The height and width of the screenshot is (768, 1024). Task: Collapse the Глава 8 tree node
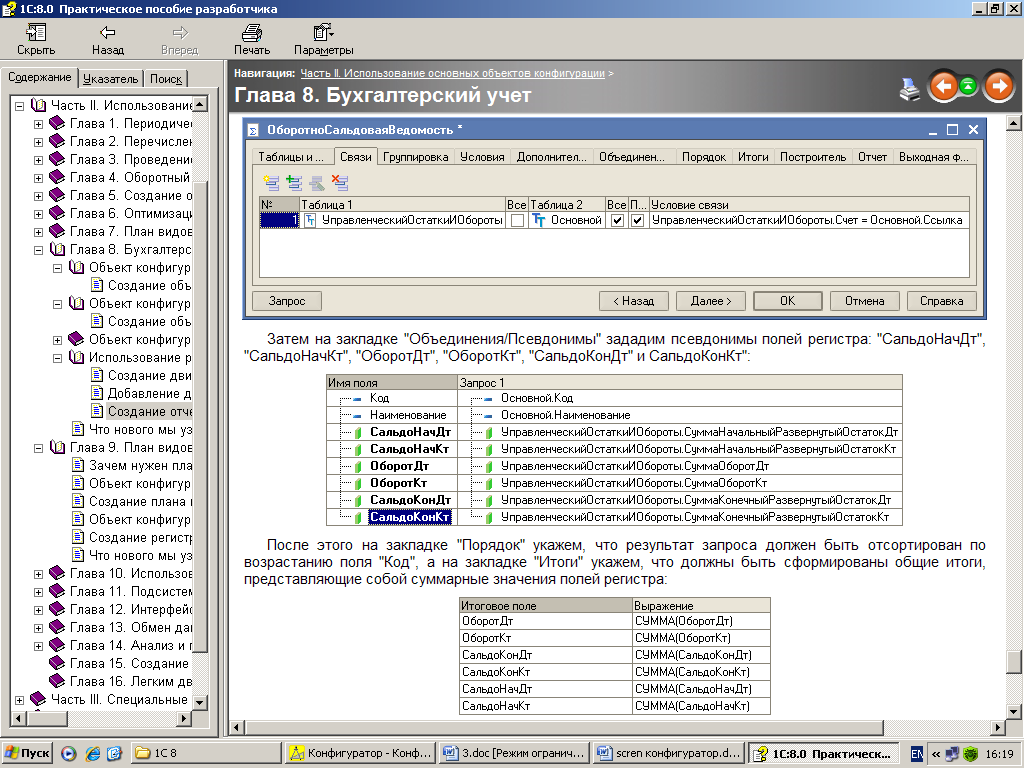(39, 250)
